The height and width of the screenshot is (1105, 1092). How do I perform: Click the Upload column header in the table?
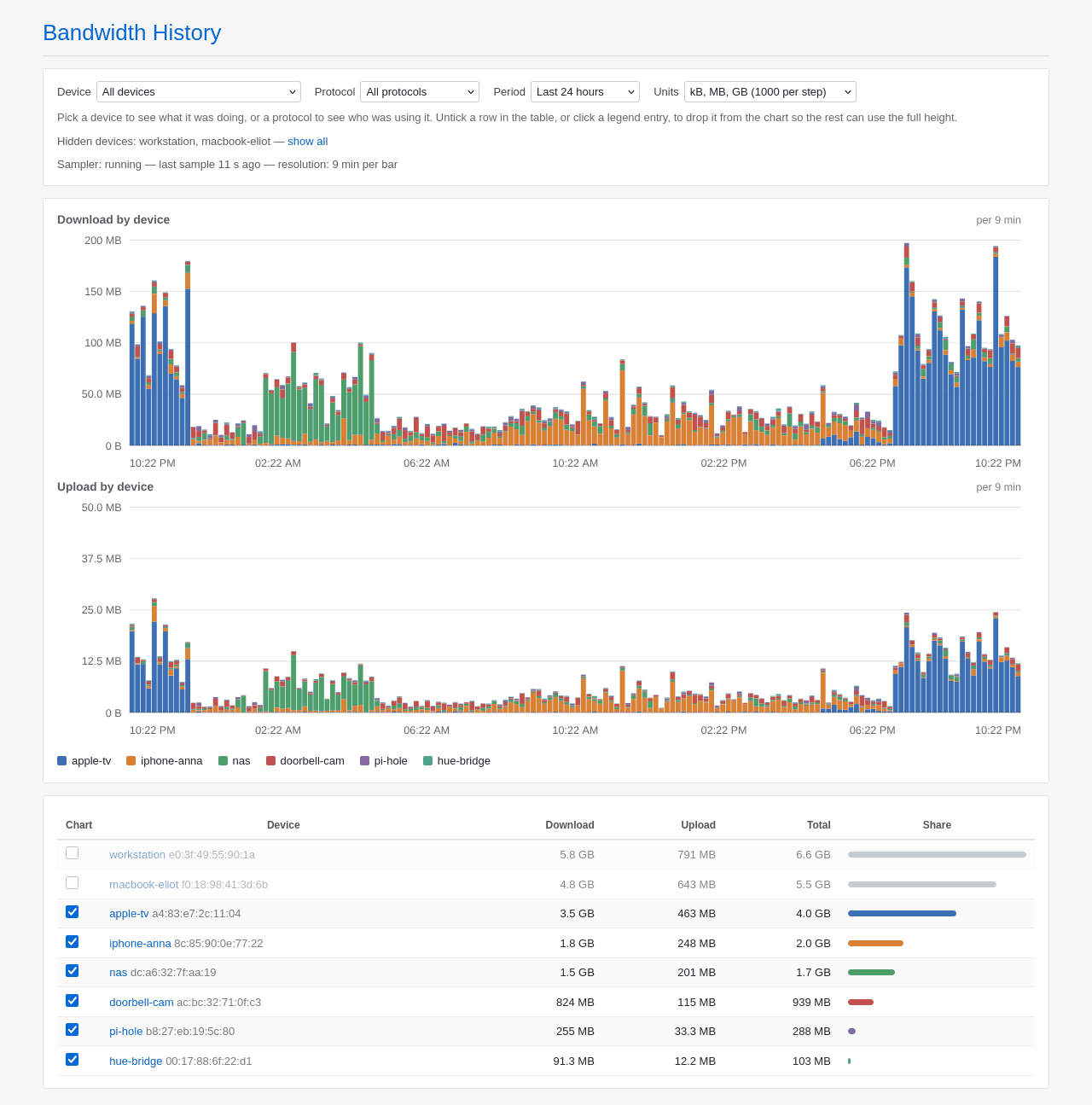tap(698, 825)
